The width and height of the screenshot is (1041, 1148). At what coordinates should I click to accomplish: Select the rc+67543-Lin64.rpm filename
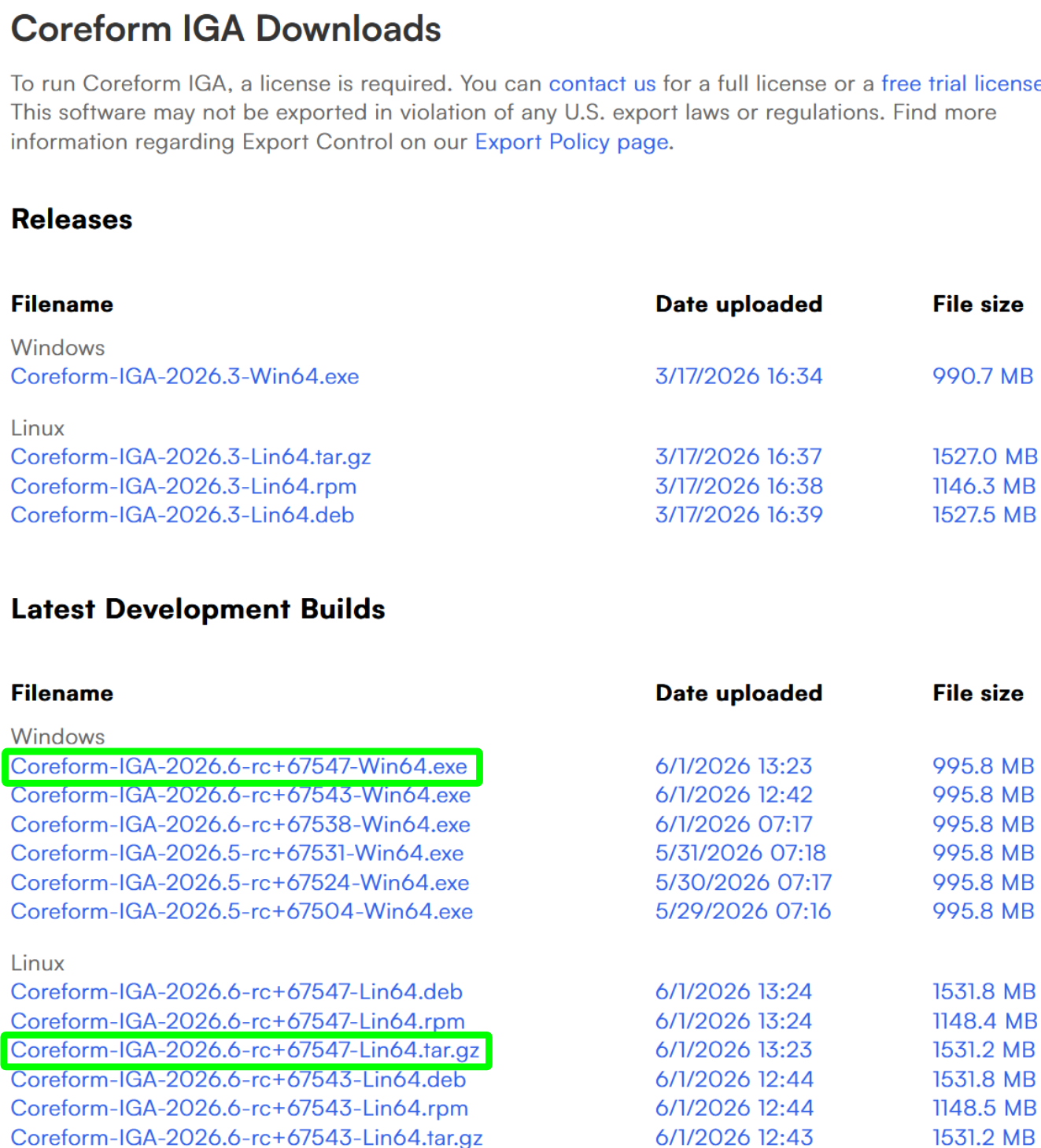coord(240,1108)
